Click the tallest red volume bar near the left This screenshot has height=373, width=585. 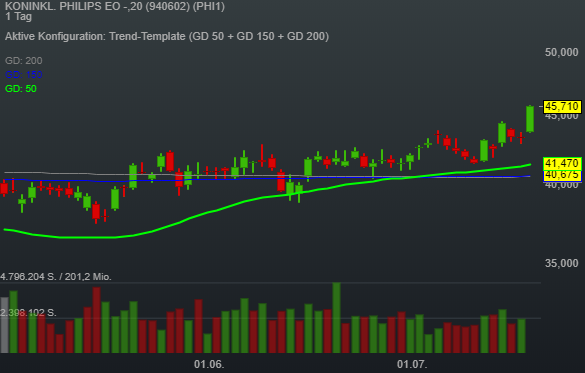pos(96,320)
